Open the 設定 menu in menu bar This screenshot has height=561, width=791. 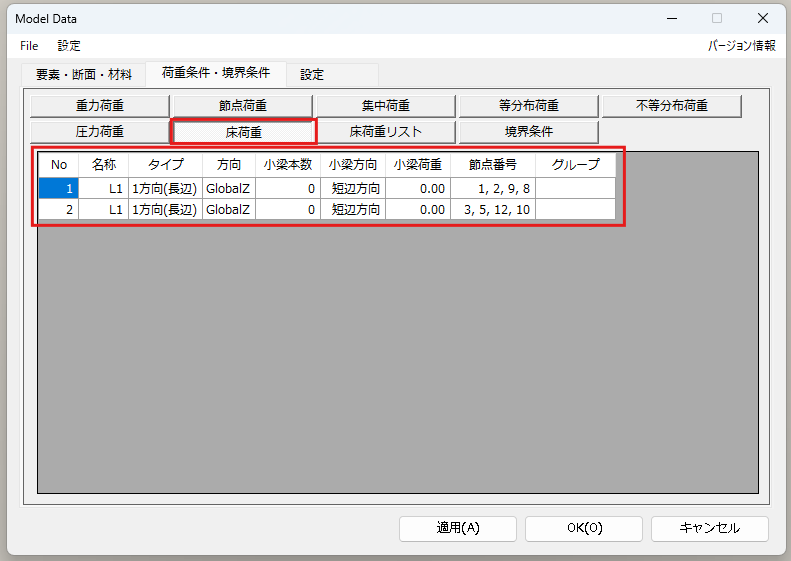69,46
